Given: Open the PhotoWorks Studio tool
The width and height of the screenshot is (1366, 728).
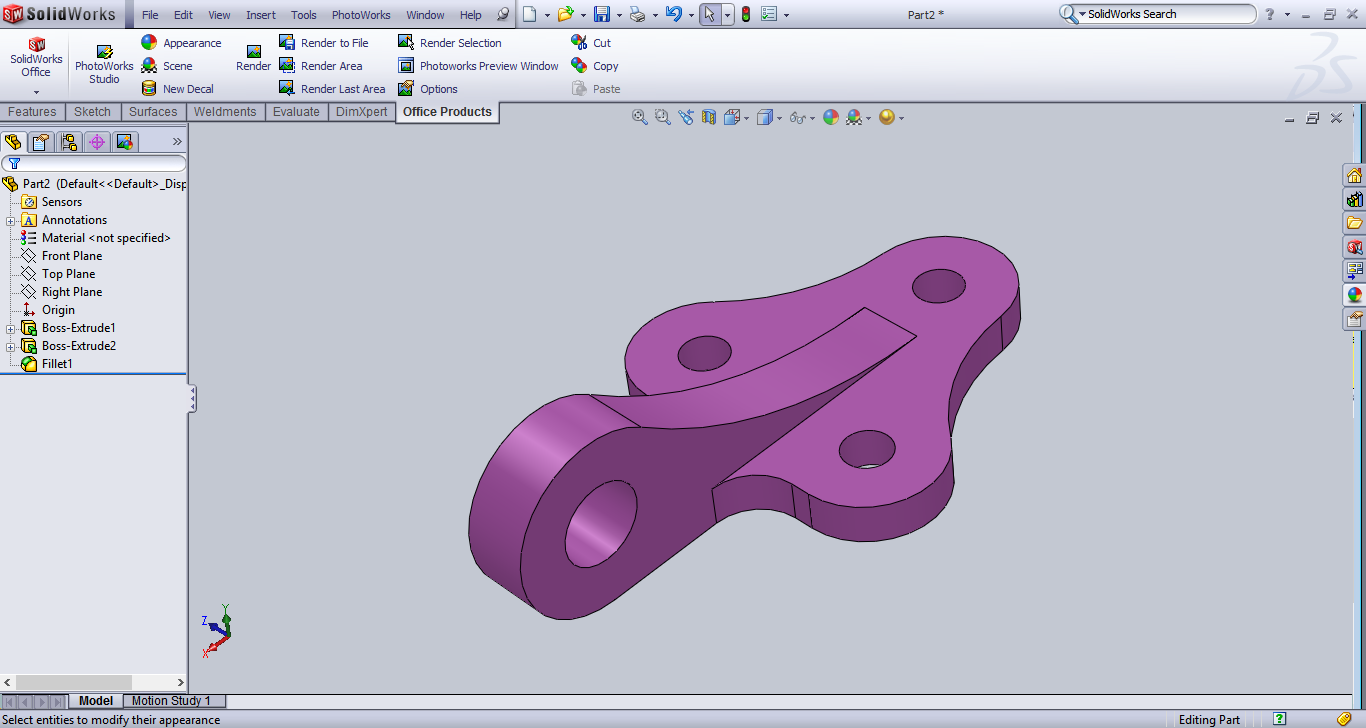Looking at the screenshot, I should pyautogui.click(x=104, y=62).
